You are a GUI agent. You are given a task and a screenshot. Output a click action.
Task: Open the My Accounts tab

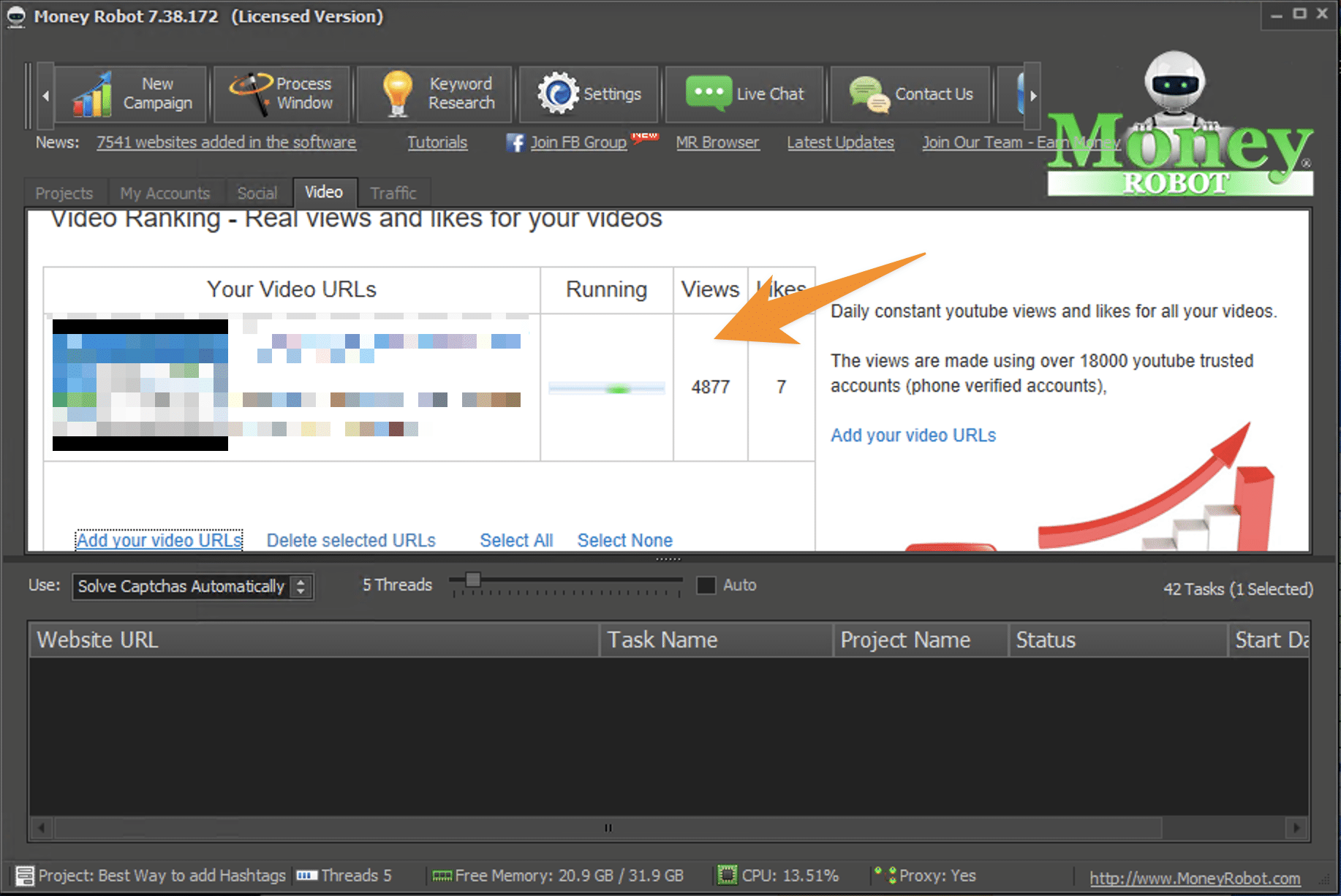[165, 192]
